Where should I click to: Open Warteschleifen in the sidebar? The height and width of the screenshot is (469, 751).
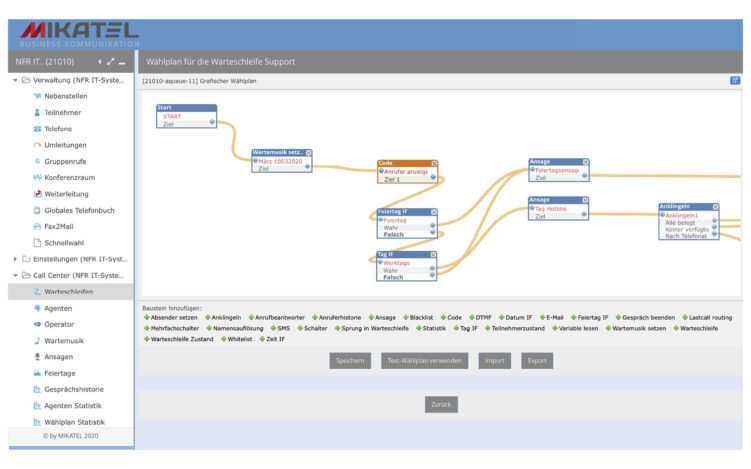coord(72,291)
